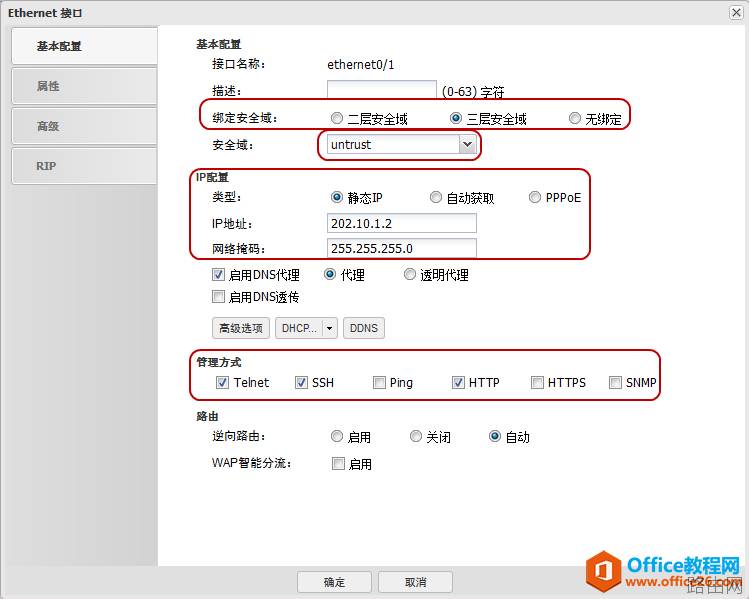Click the 网络掩码 field 255.255.255.0

402,248
